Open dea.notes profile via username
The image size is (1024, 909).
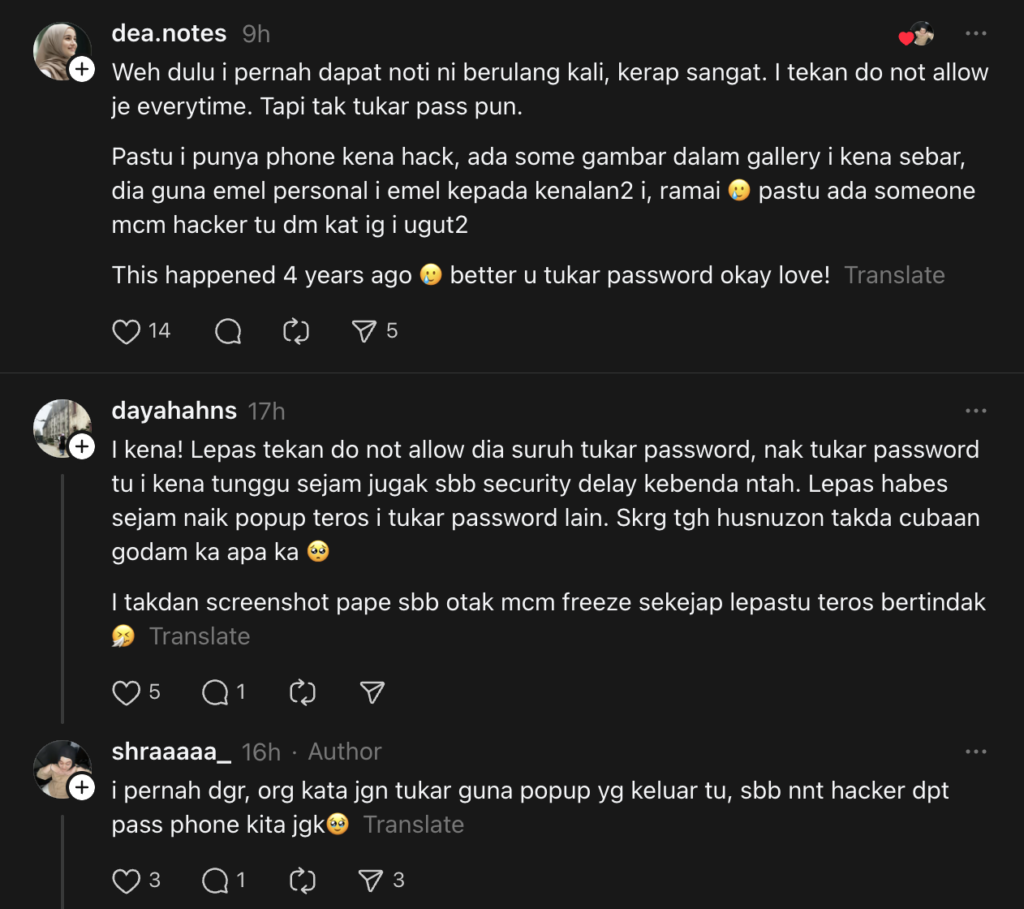tap(169, 34)
